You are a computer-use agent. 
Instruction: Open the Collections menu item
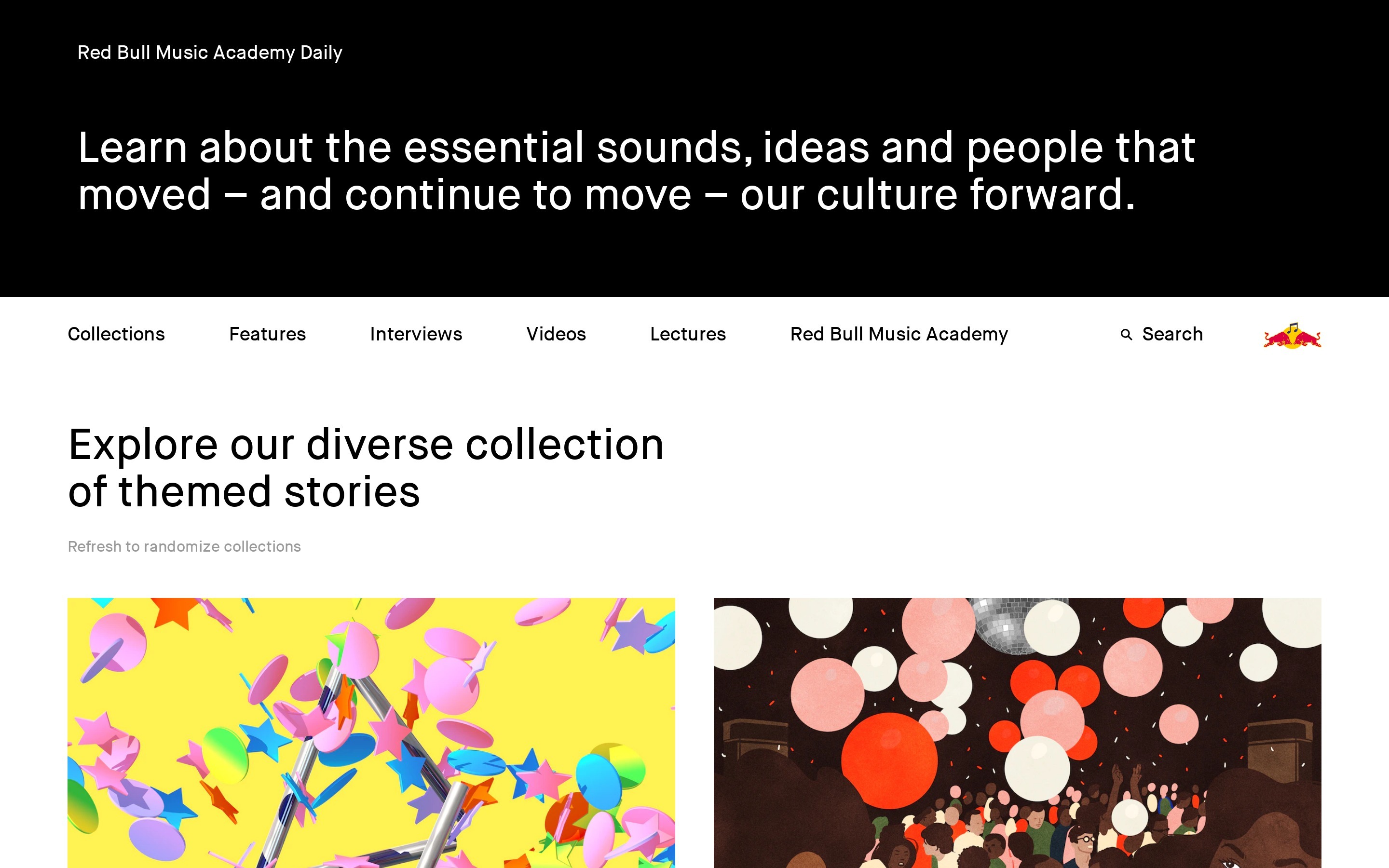[x=116, y=334]
